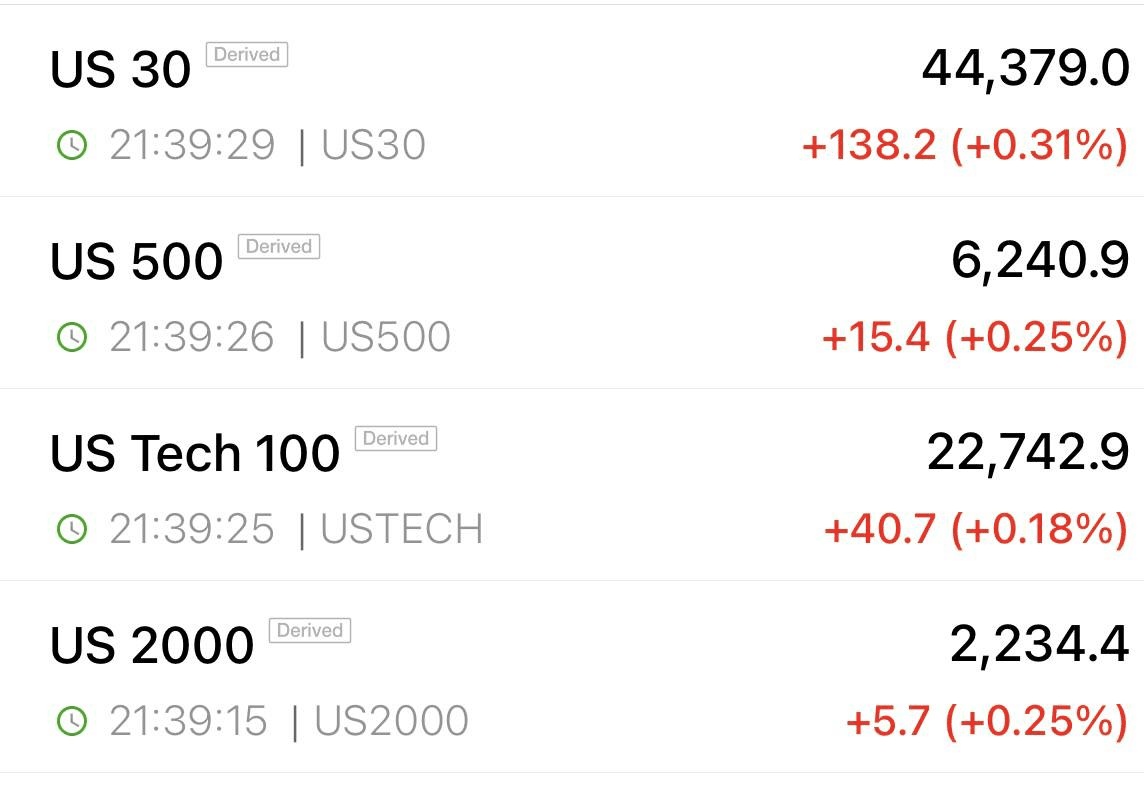Open the US 30 index row
Viewport: 1144px width, 785px height.
[572, 101]
